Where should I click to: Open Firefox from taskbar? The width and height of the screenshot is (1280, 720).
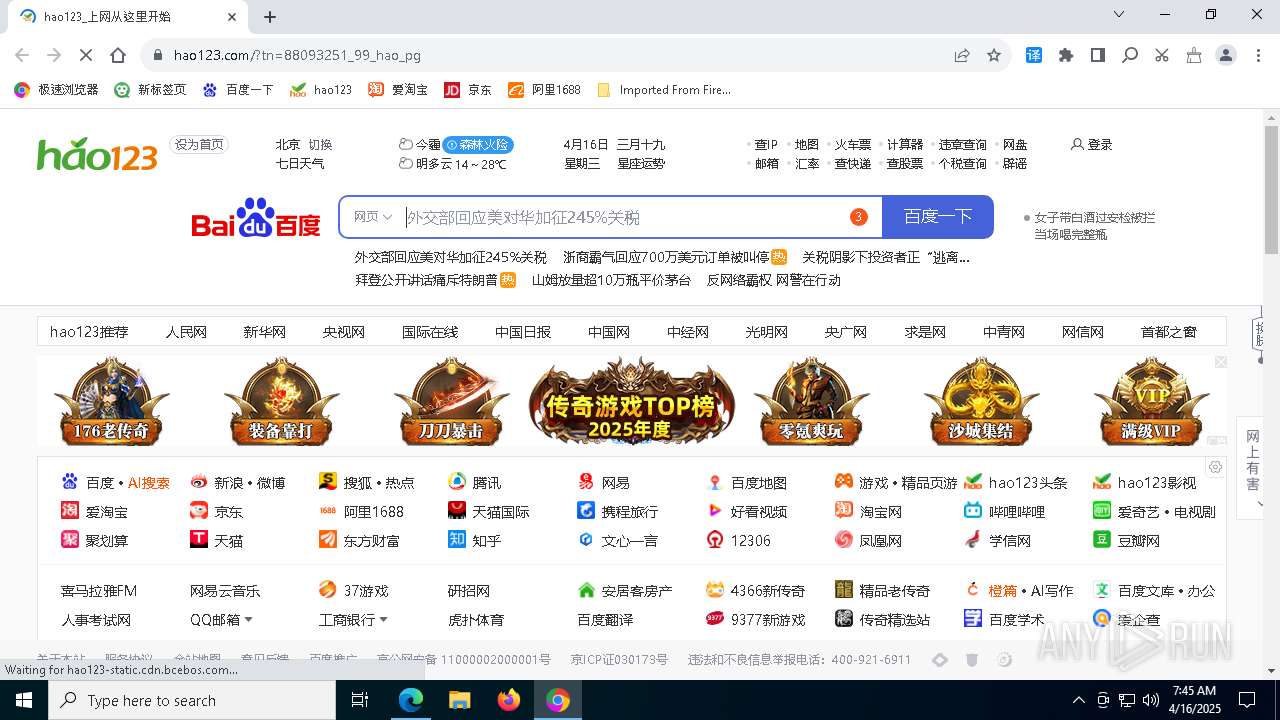(509, 700)
